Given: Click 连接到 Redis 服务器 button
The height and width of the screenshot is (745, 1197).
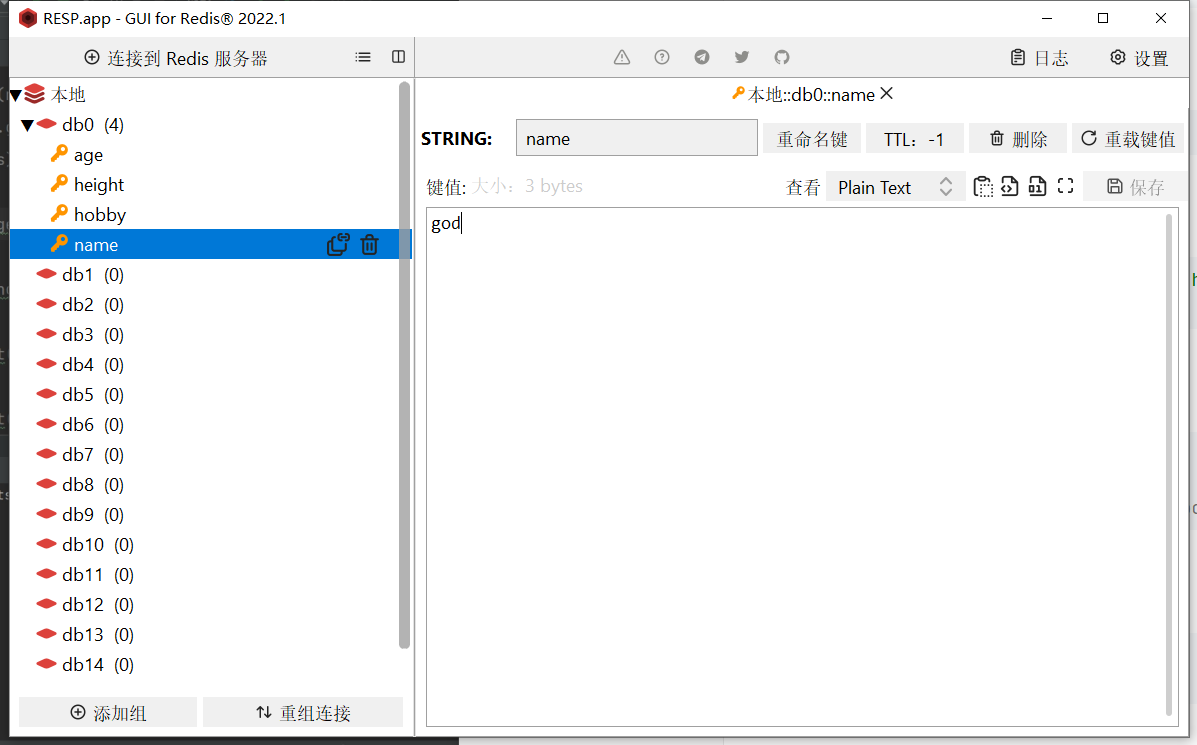Looking at the screenshot, I should [x=176, y=58].
